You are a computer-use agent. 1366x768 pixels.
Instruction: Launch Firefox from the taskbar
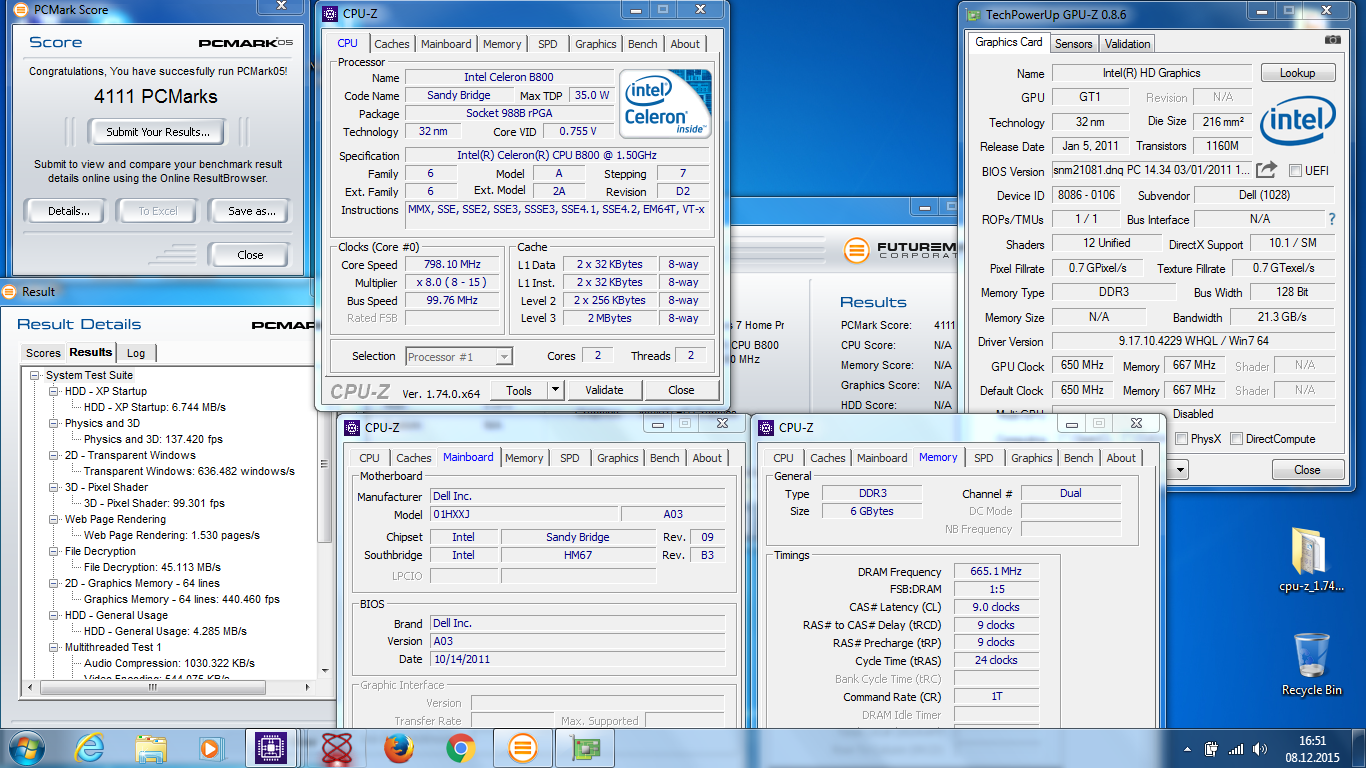(x=399, y=748)
